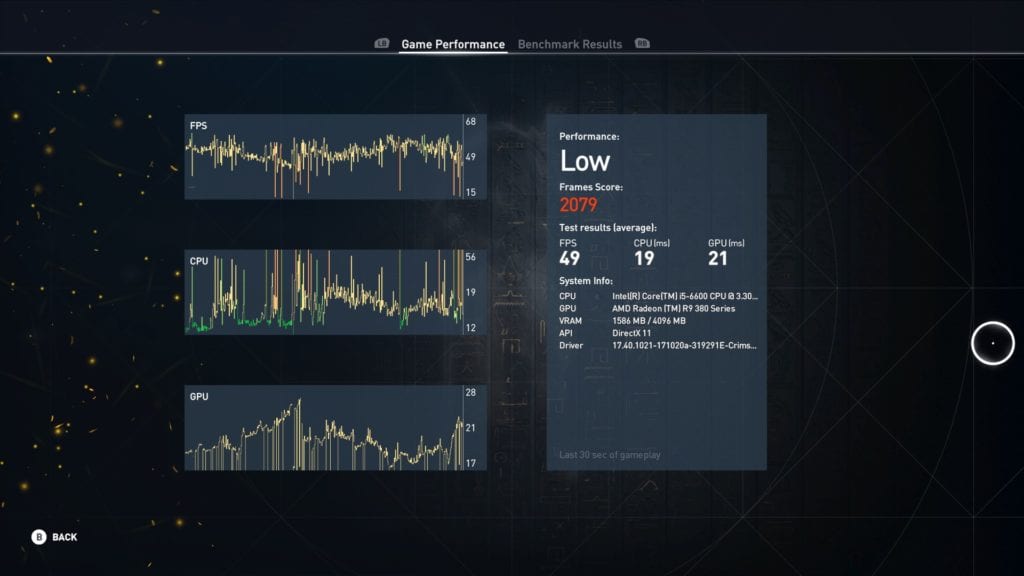1024x576 pixels.
Task: Click the circular cursor ring on the right
Action: (992, 343)
